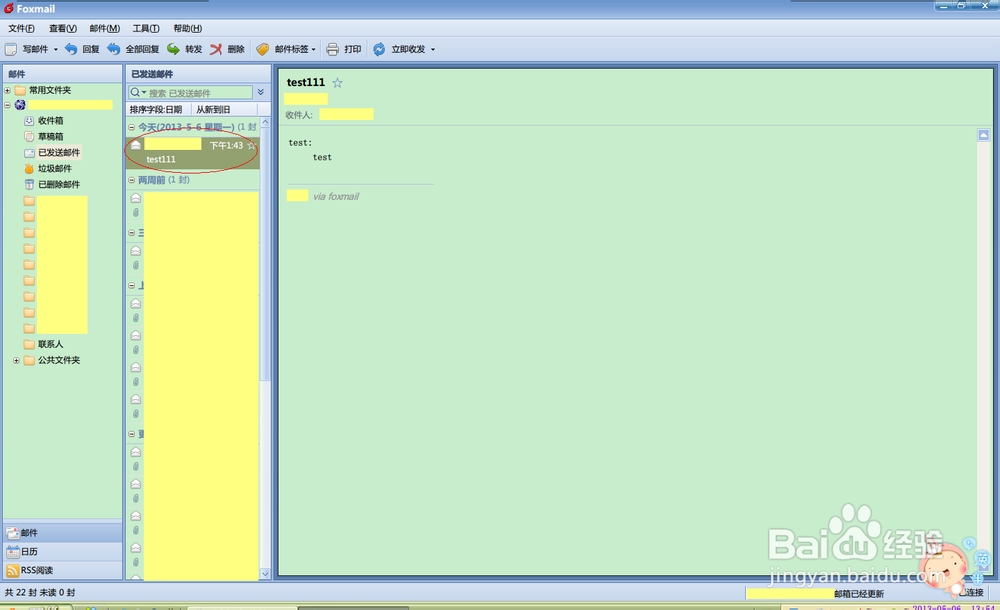The image size is (1000, 610).
Task: Click the 转发 forward button
Action: click(184, 49)
